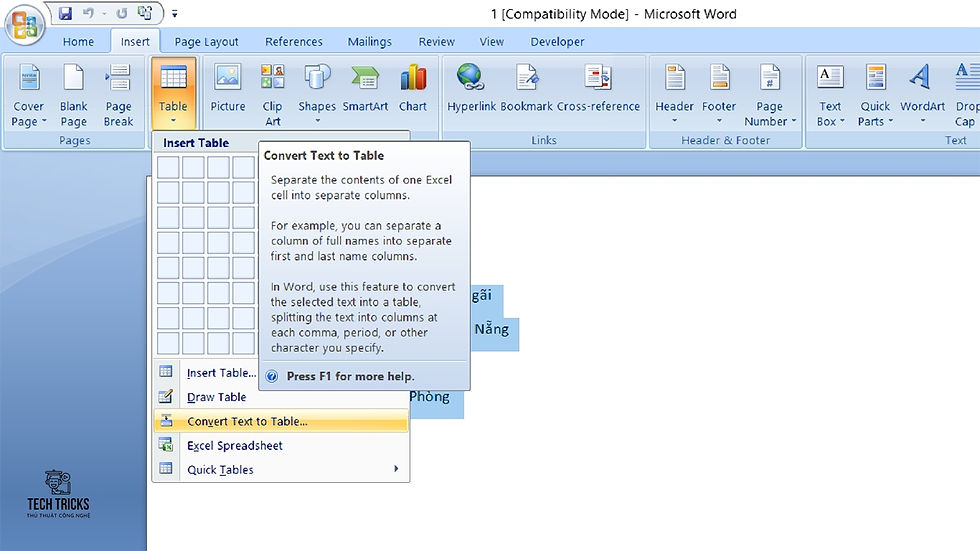
Task: Select the Insert ribbon tab
Action: click(x=135, y=42)
